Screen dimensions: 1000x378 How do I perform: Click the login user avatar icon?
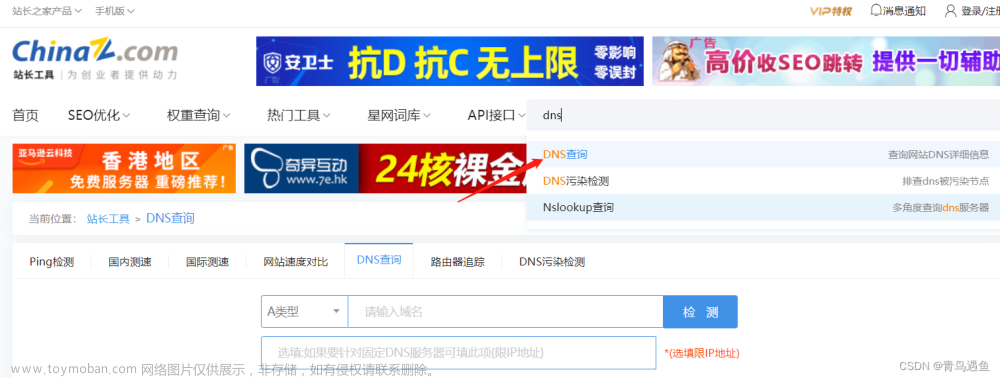point(951,10)
